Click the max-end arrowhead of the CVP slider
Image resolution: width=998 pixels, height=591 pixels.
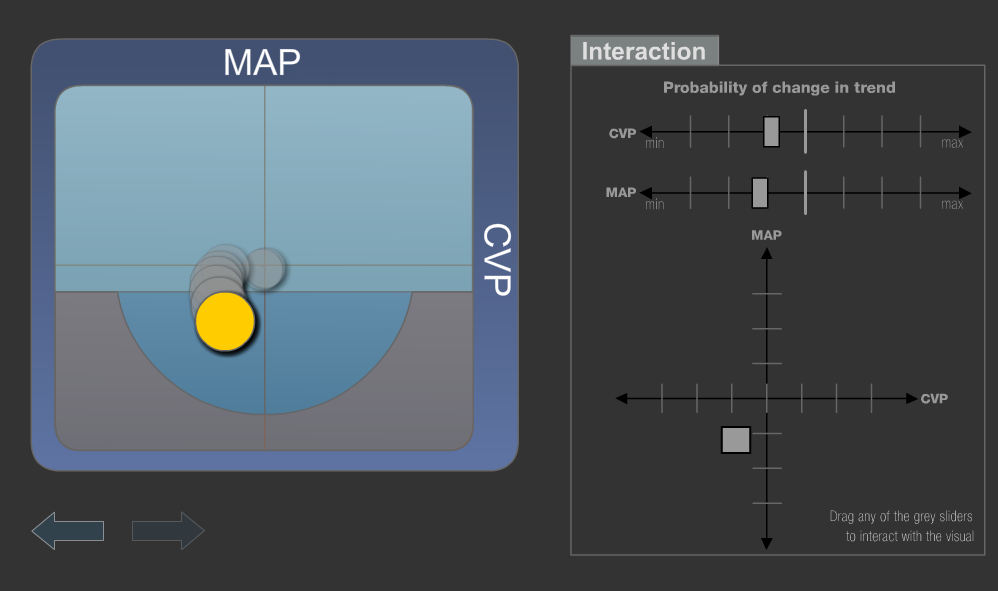(964, 132)
